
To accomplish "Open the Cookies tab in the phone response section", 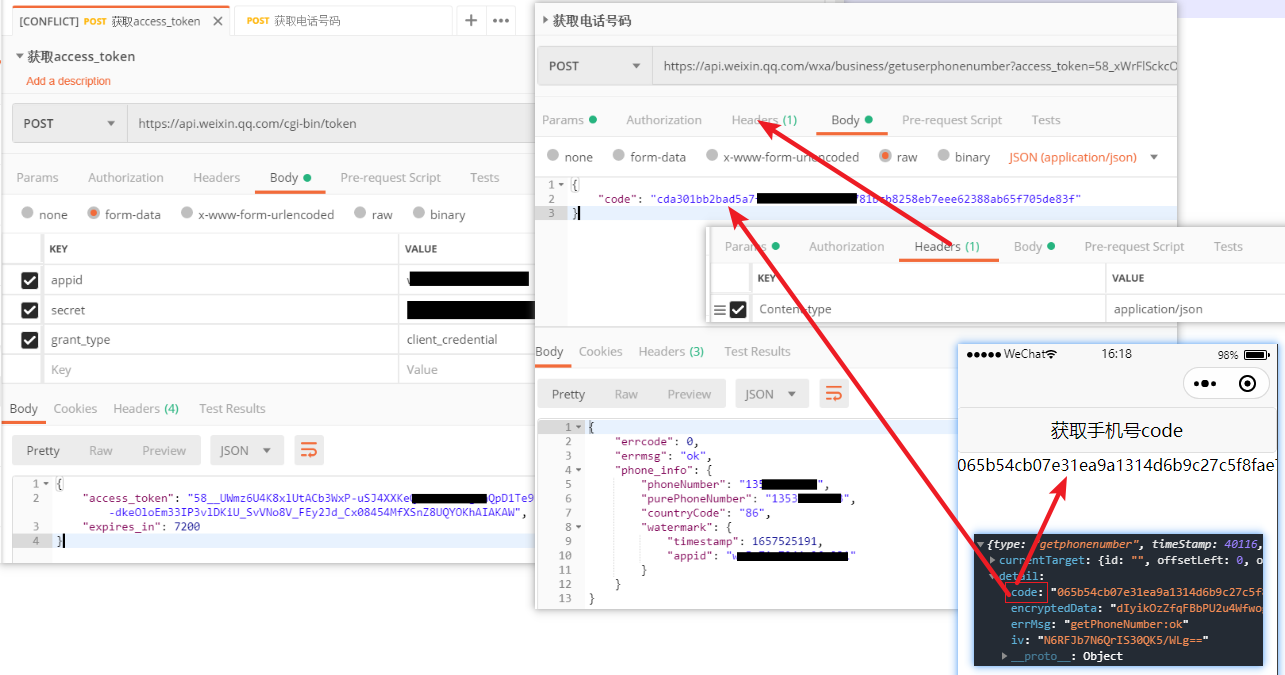I will (x=600, y=351).
